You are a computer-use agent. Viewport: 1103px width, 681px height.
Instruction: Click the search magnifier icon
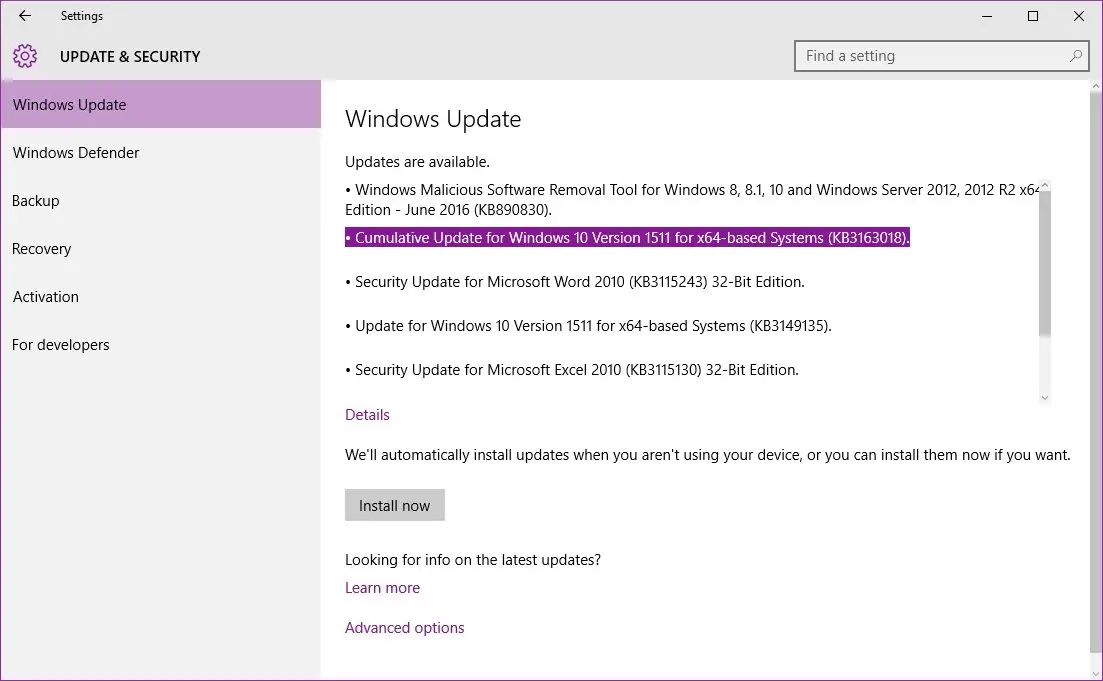coord(1075,56)
